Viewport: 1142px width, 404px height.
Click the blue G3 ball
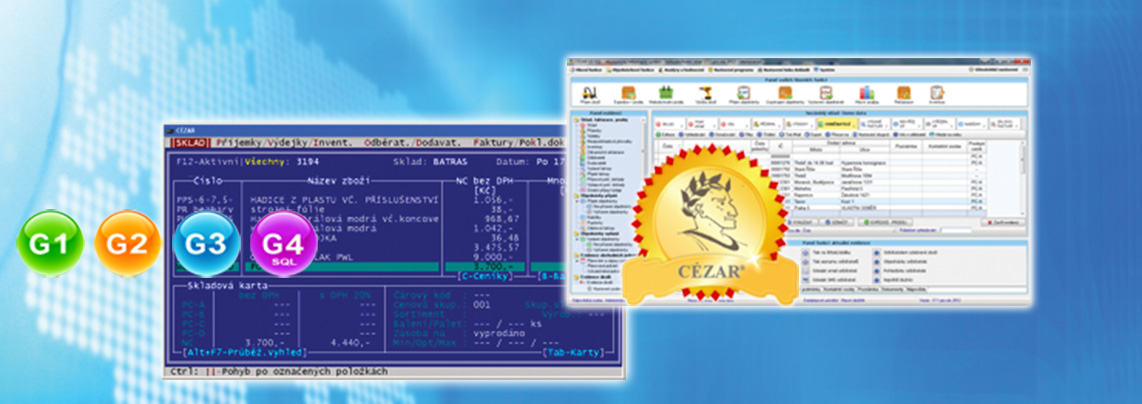click(x=206, y=244)
